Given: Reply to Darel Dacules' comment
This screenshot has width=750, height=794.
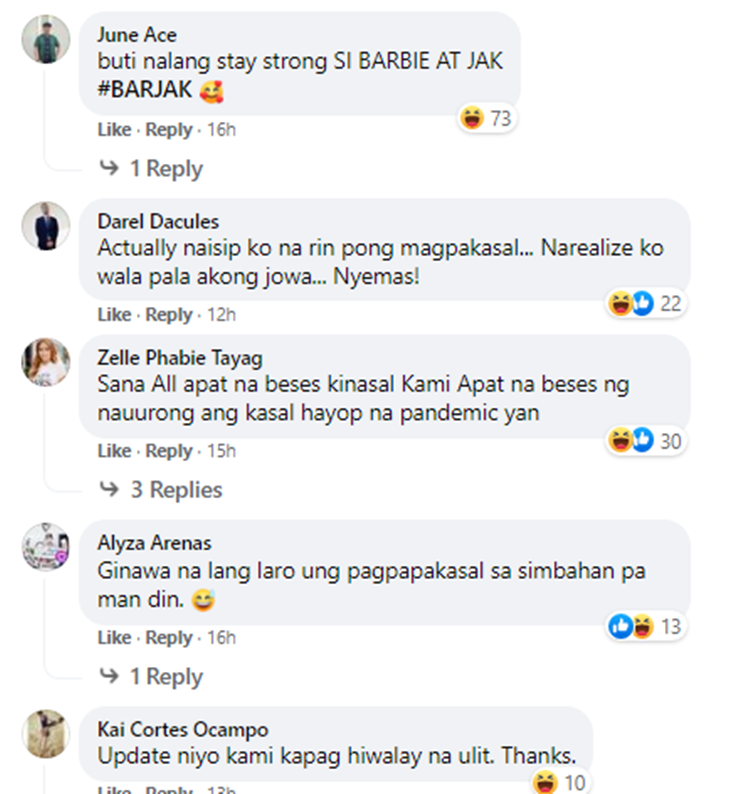Looking at the screenshot, I should tap(169, 314).
